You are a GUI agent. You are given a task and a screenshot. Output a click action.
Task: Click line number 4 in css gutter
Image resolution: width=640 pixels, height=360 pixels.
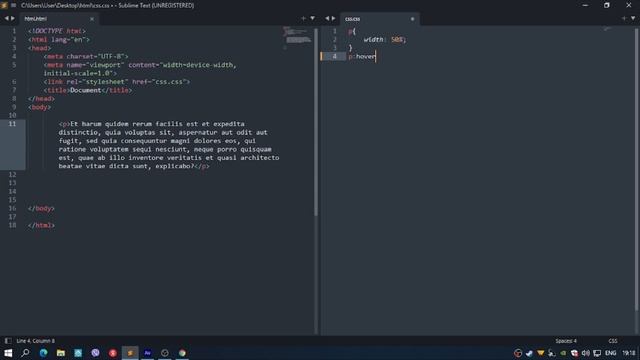(335, 56)
